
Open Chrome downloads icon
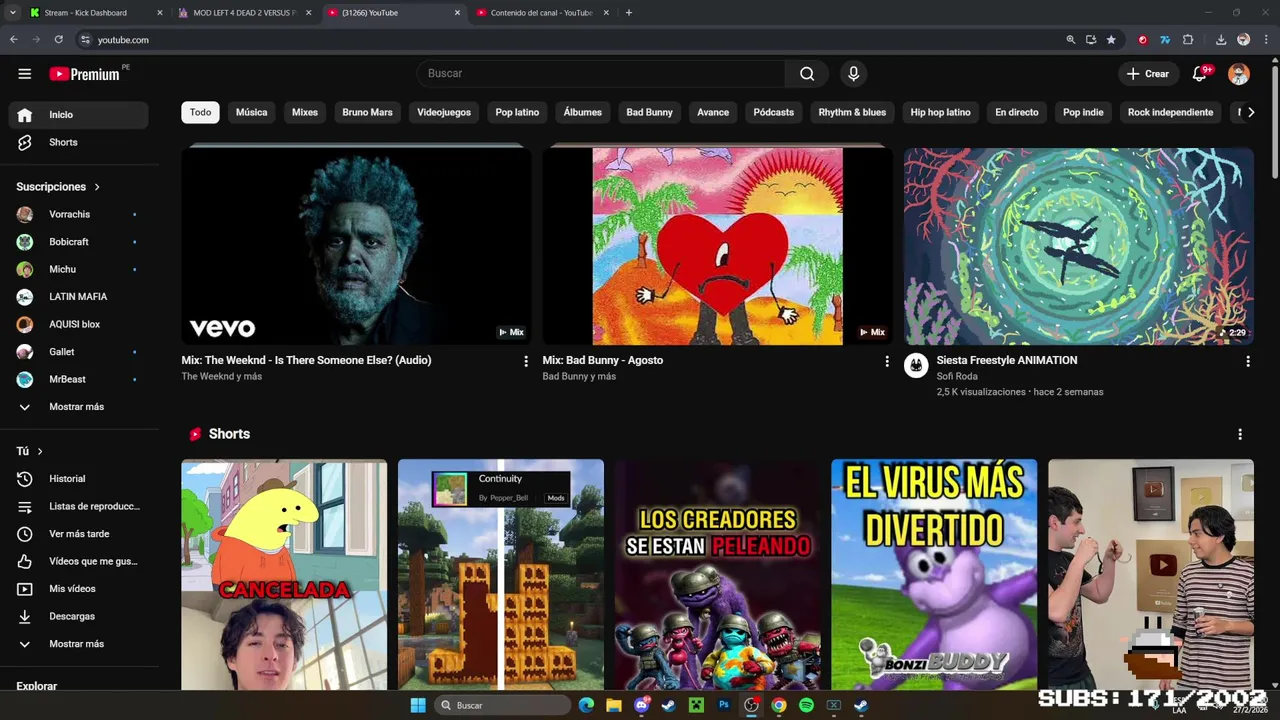(x=1221, y=40)
